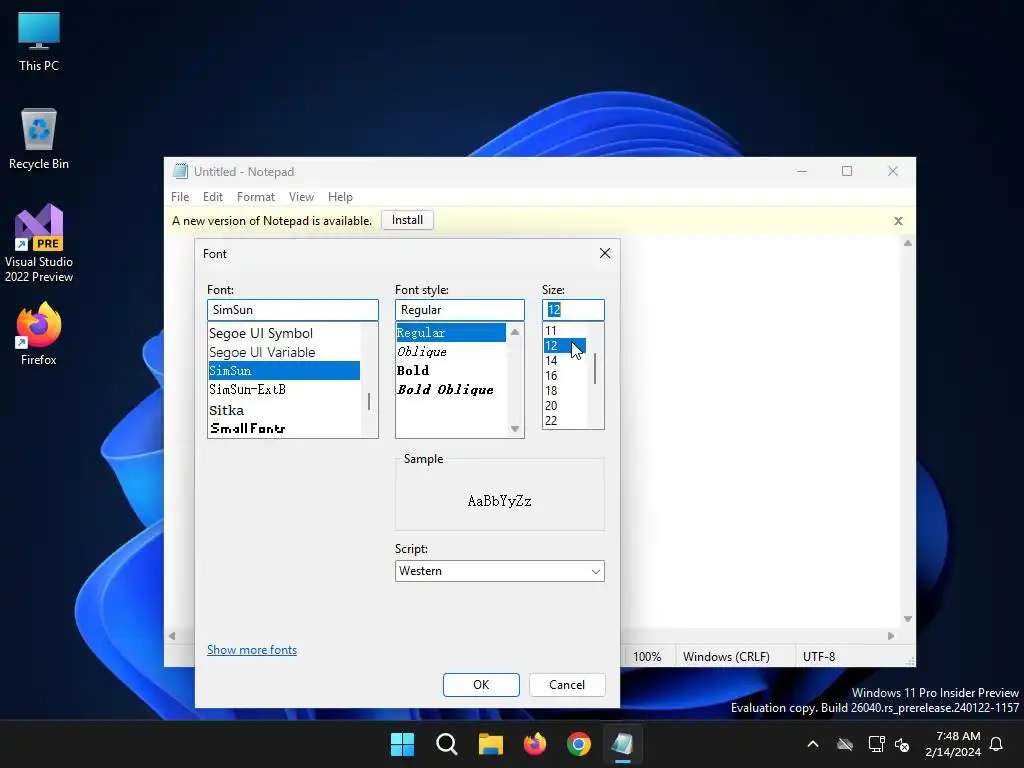Image resolution: width=1024 pixels, height=768 pixels.
Task: Click the Notepad horizontal scroll right arrow
Action: (891, 635)
